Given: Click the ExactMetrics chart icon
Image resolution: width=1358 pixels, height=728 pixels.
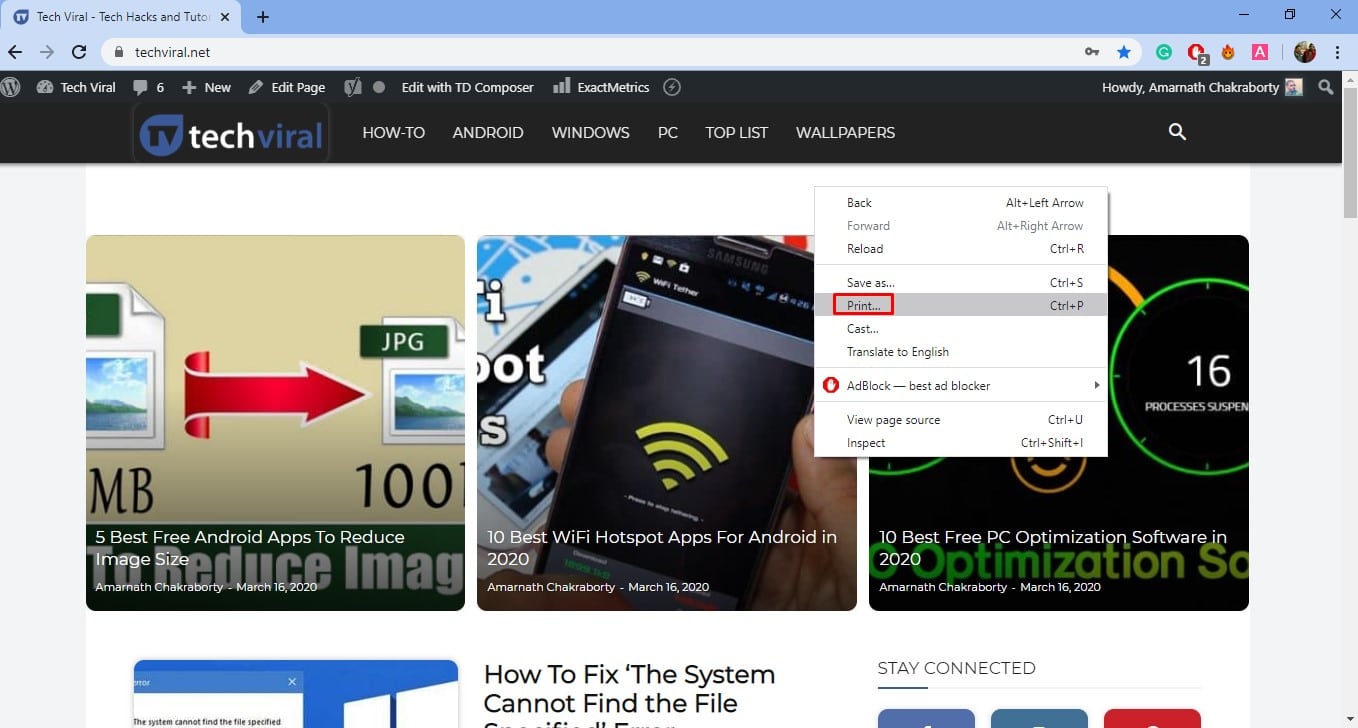Looking at the screenshot, I should 561,86.
